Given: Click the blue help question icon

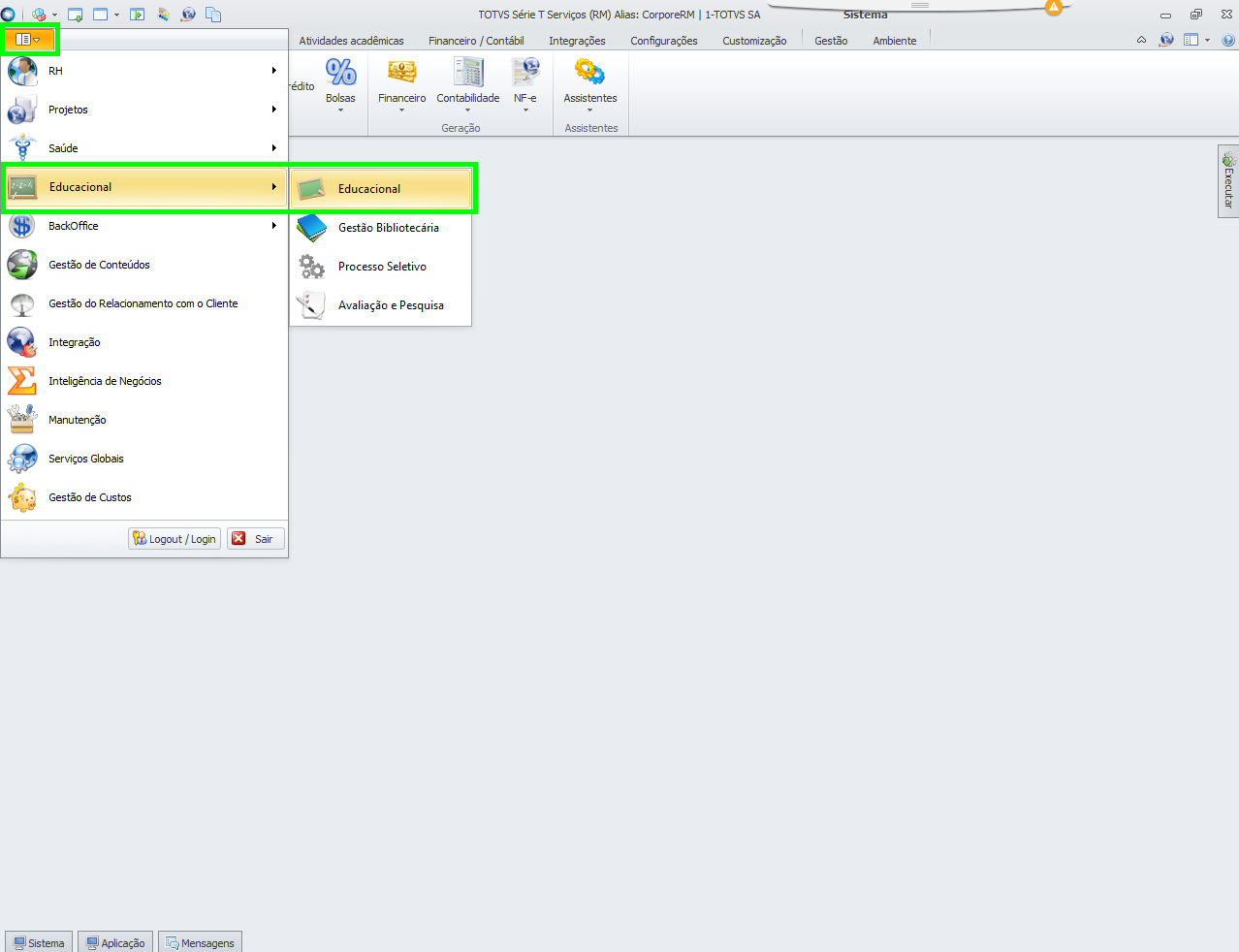Looking at the screenshot, I should coord(1228,40).
